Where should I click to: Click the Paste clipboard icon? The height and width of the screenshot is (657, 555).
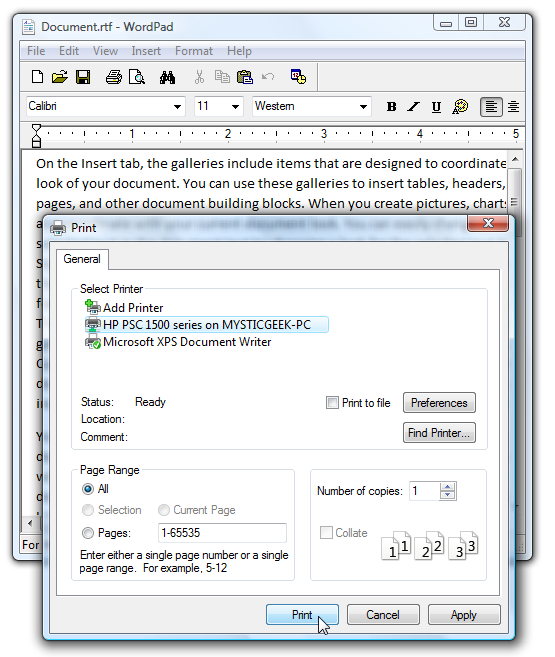(245, 77)
